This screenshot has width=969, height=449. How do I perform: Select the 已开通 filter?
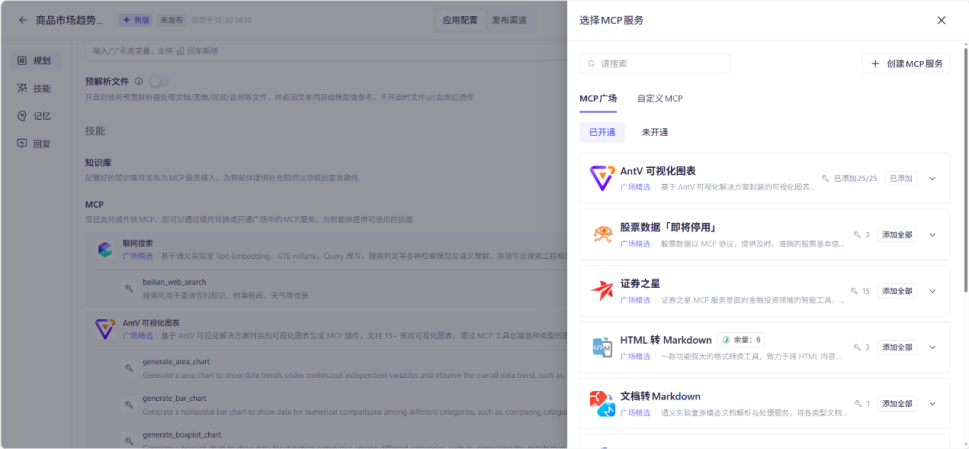pyautogui.click(x=602, y=132)
